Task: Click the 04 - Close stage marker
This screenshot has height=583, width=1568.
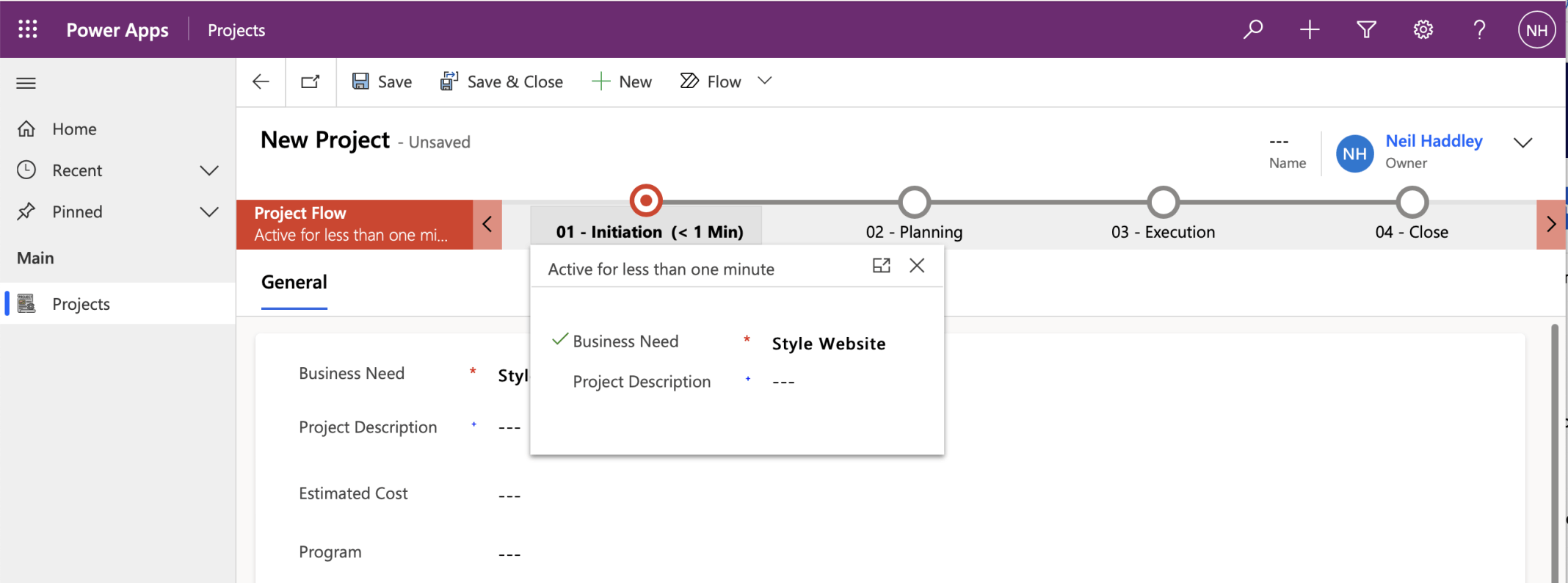Action: point(1412,202)
